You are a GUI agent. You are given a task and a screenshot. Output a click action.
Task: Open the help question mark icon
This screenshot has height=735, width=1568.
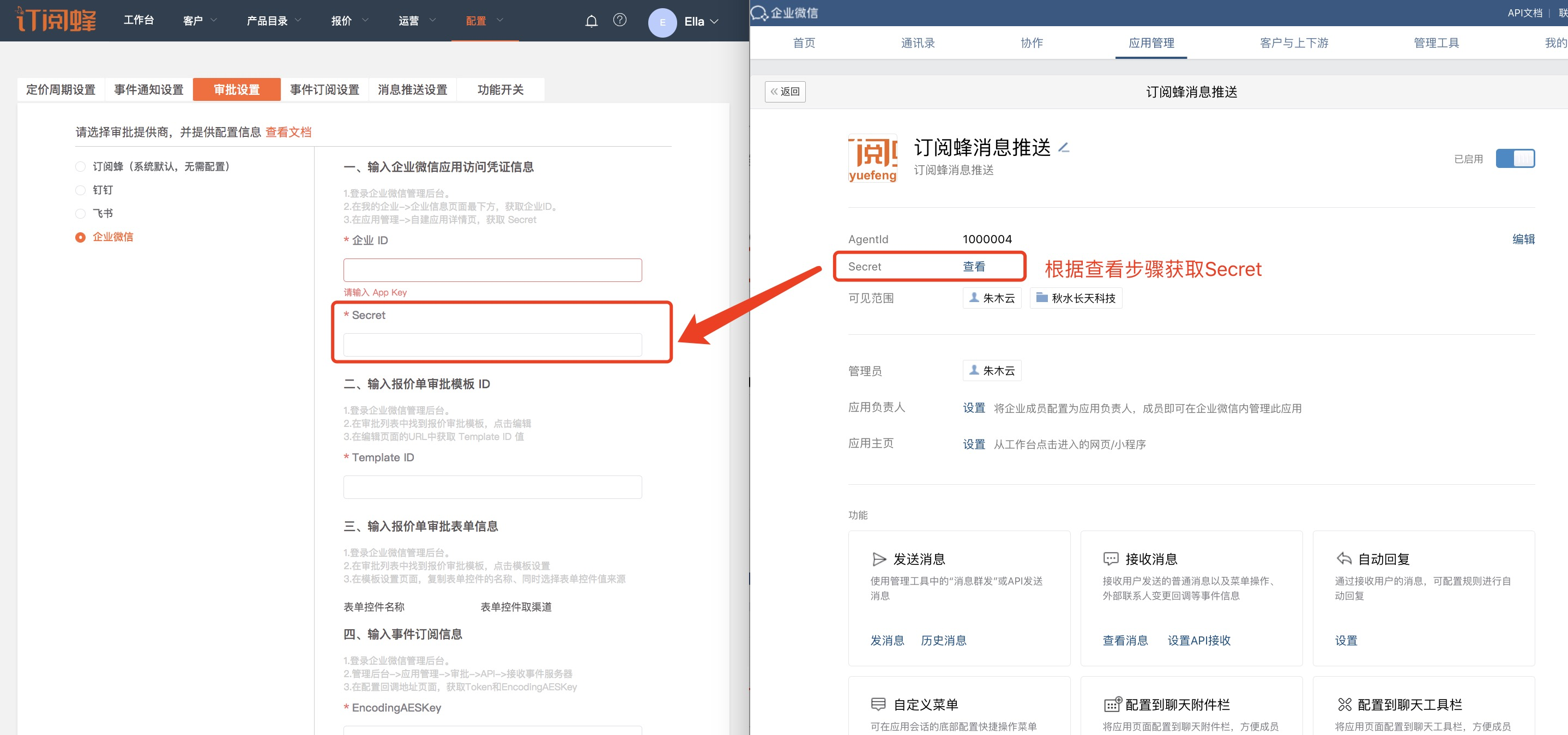(620, 20)
